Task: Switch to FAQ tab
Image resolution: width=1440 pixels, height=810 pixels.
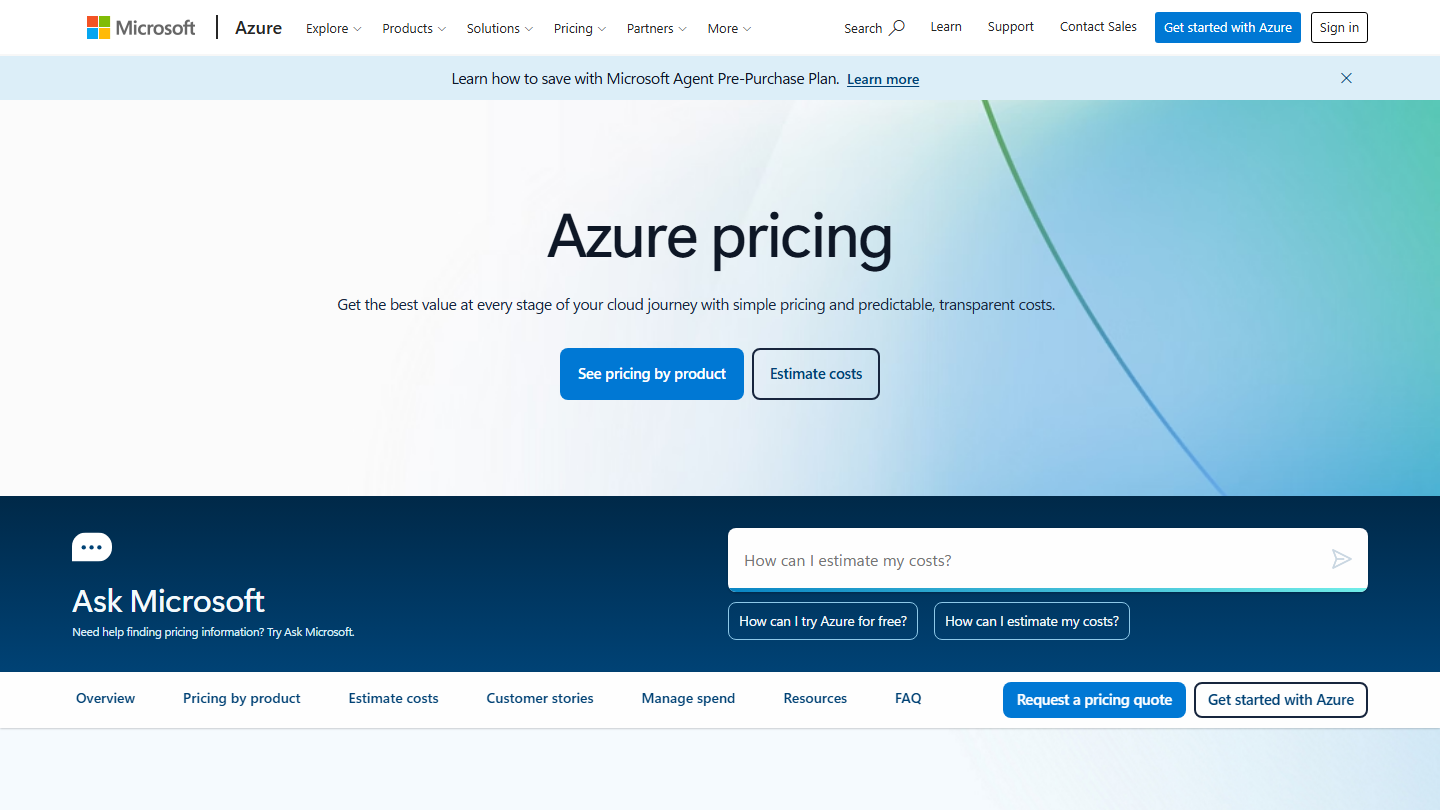Action: pyautogui.click(x=908, y=699)
